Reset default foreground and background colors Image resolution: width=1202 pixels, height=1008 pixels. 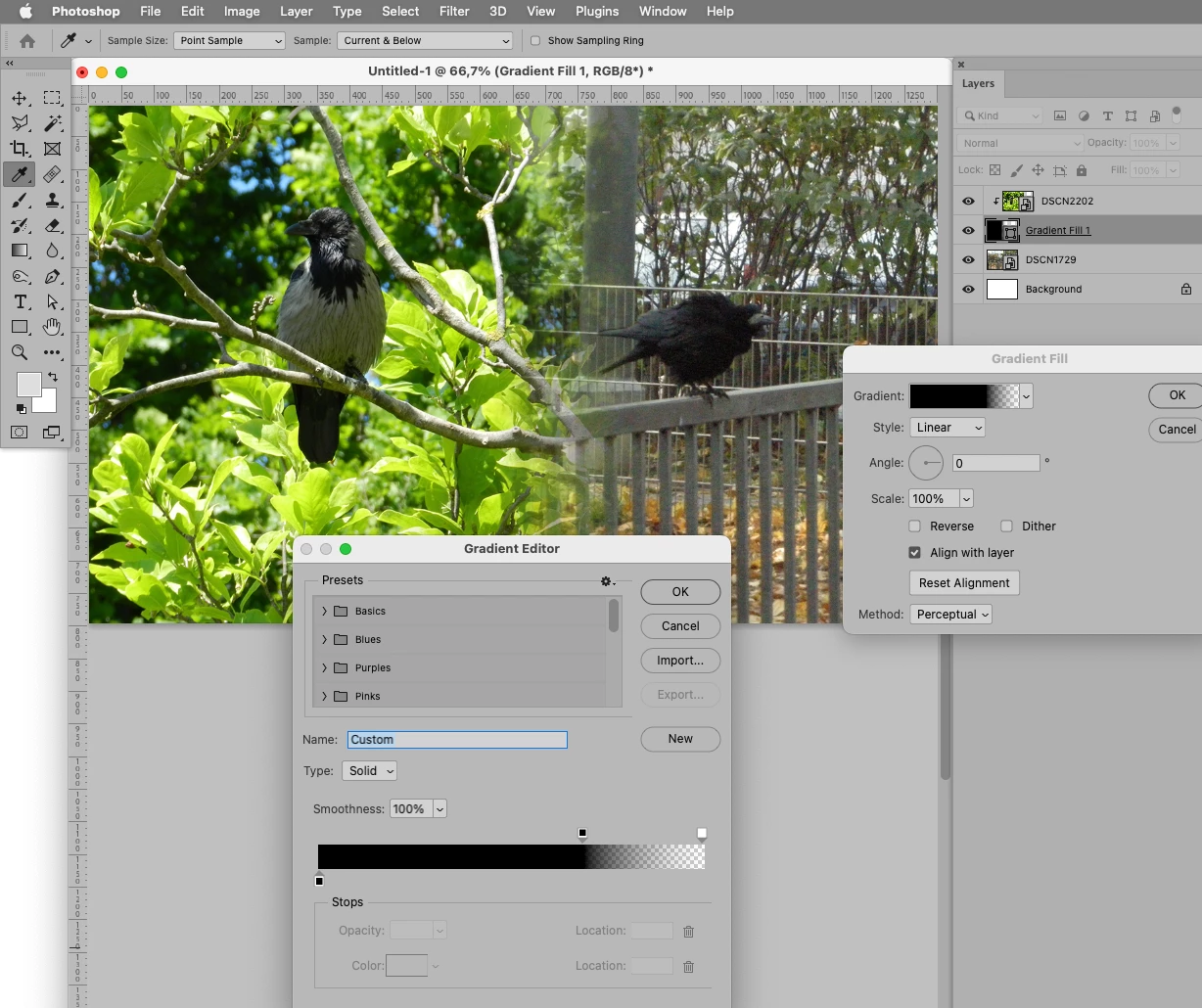point(21,409)
